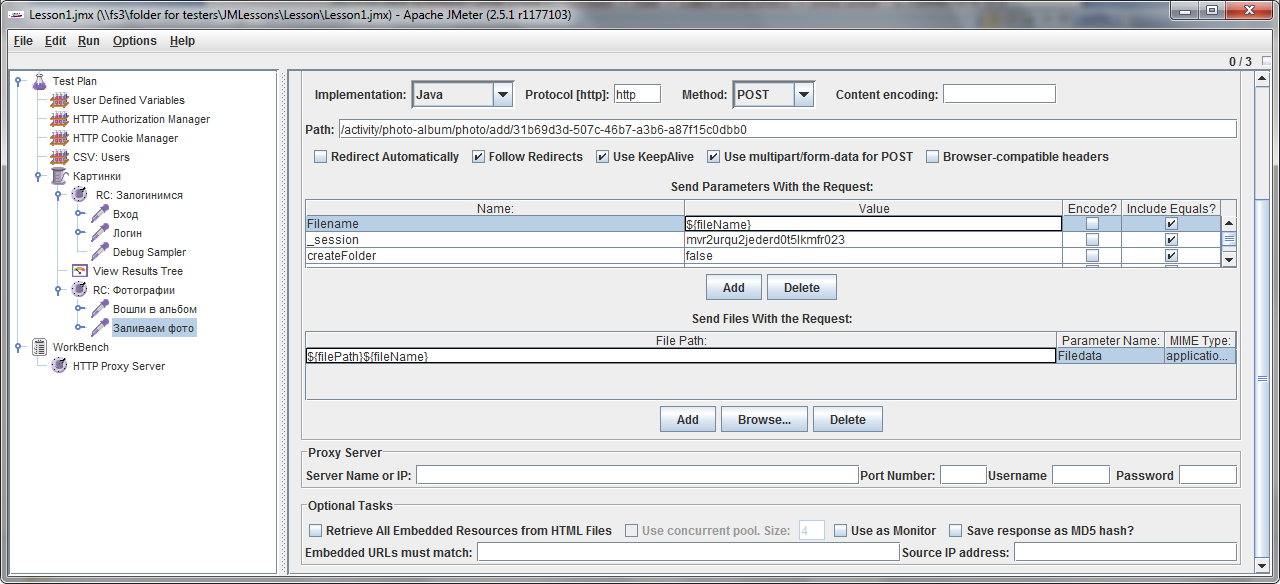Click Add under Send Parameters table
Screen dimensions: 1280x584
click(734, 288)
